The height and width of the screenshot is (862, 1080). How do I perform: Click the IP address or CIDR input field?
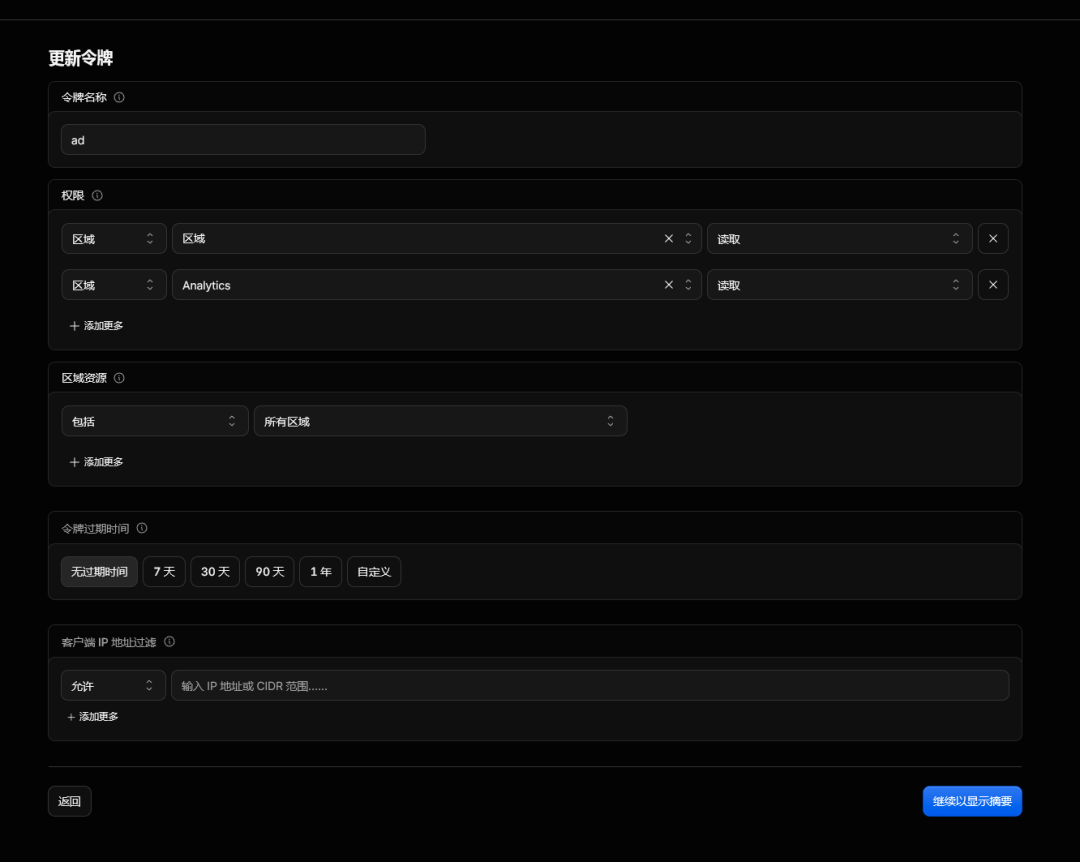590,686
